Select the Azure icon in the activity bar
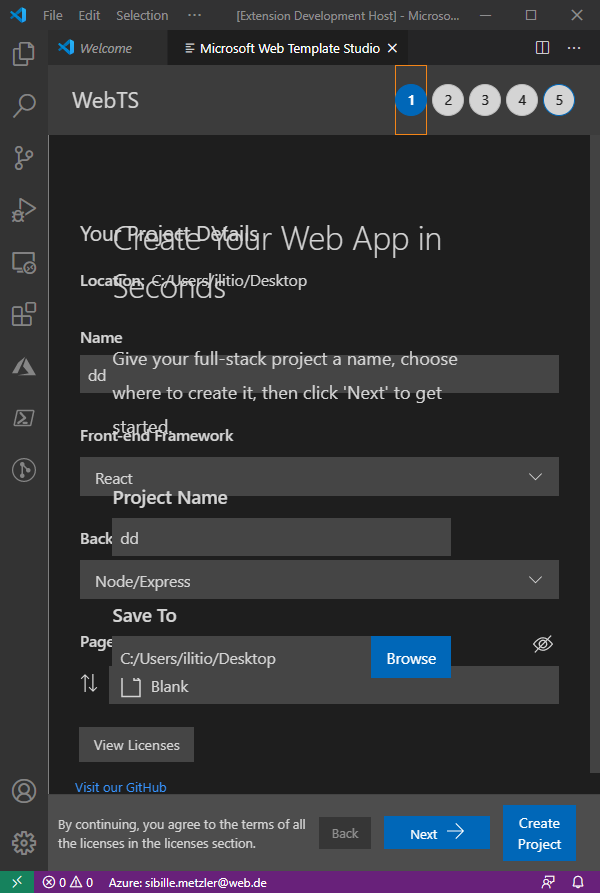Image resolution: width=600 pixels, height=893 pixels. [24, 366]
